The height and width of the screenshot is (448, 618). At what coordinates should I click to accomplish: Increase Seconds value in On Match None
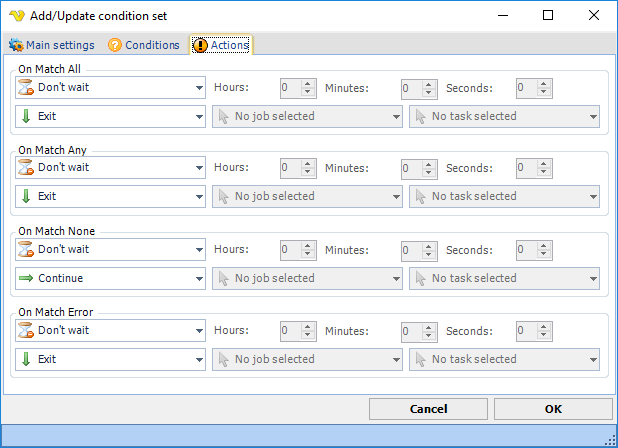[x=544, y=246]
